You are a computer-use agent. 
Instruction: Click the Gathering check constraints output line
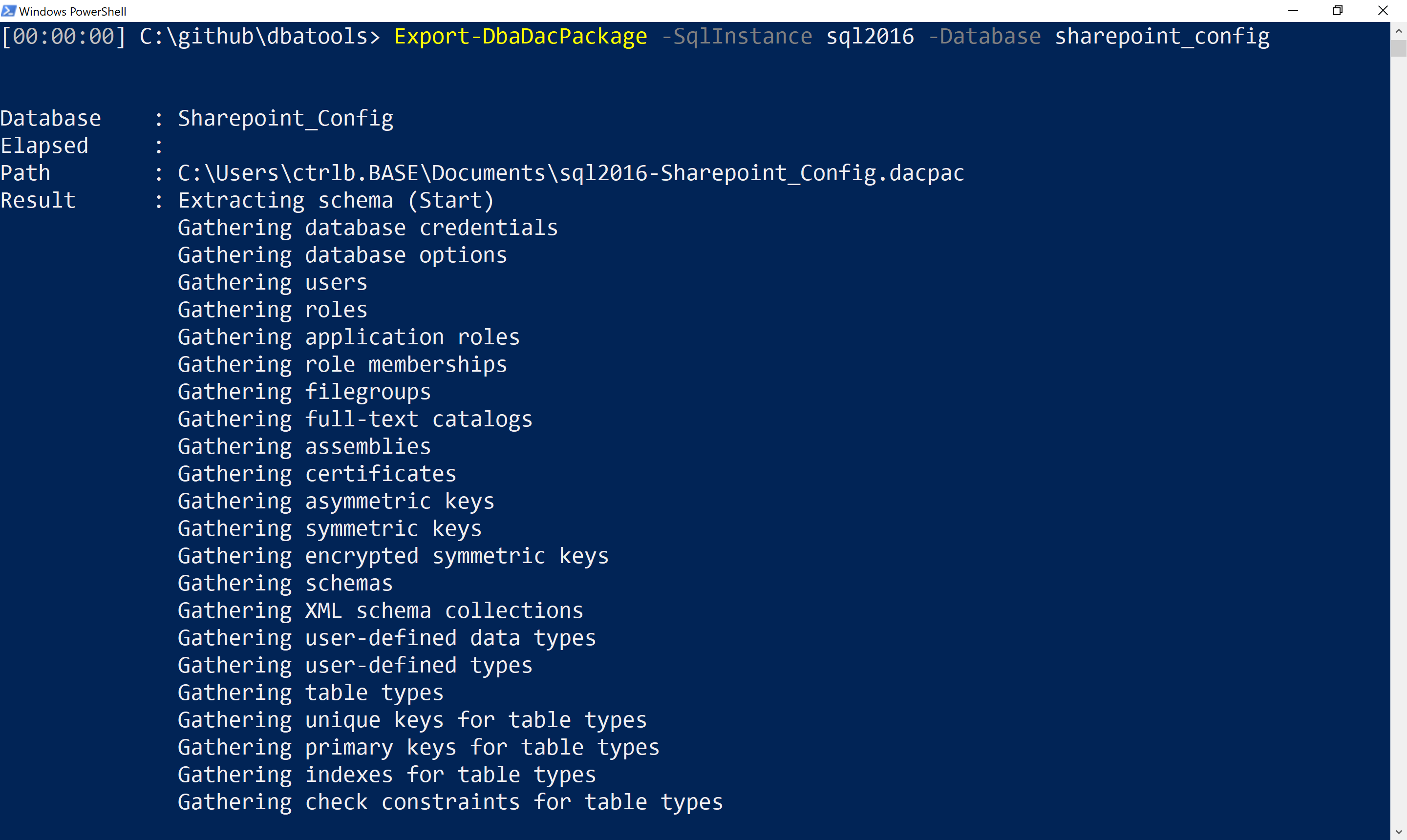tap(449, 801)
